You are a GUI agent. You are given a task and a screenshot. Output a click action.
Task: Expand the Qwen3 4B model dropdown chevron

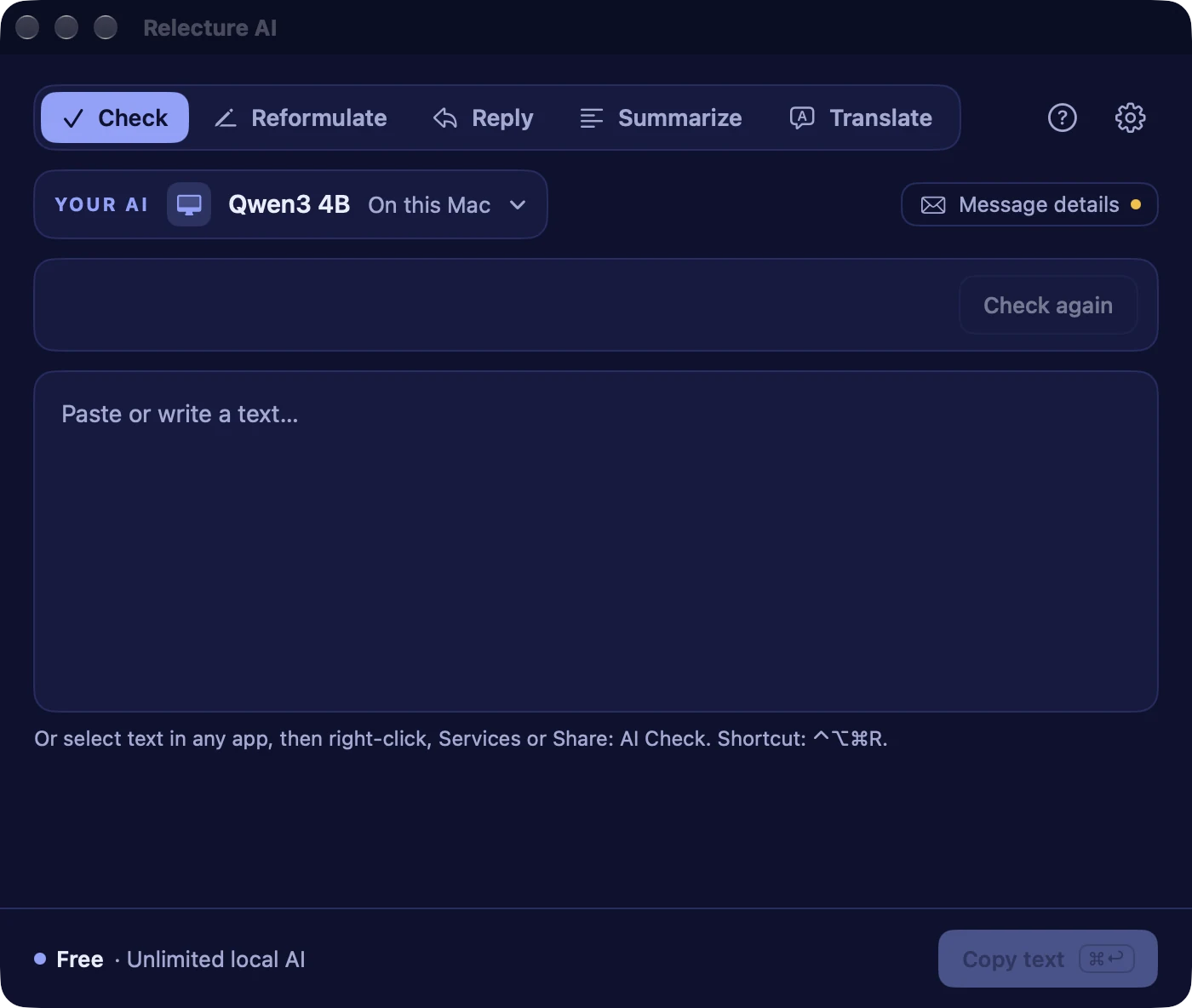(518, 205)
